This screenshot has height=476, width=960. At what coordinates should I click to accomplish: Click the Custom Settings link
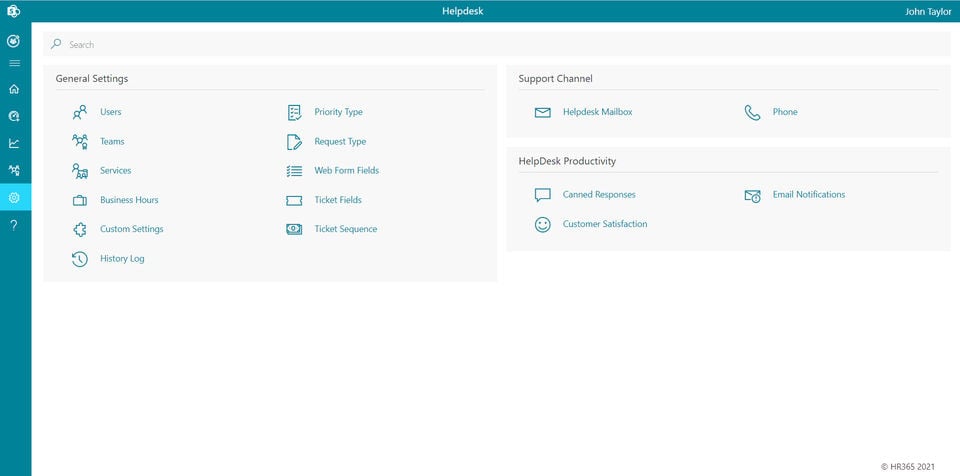[x=132, y=229]
